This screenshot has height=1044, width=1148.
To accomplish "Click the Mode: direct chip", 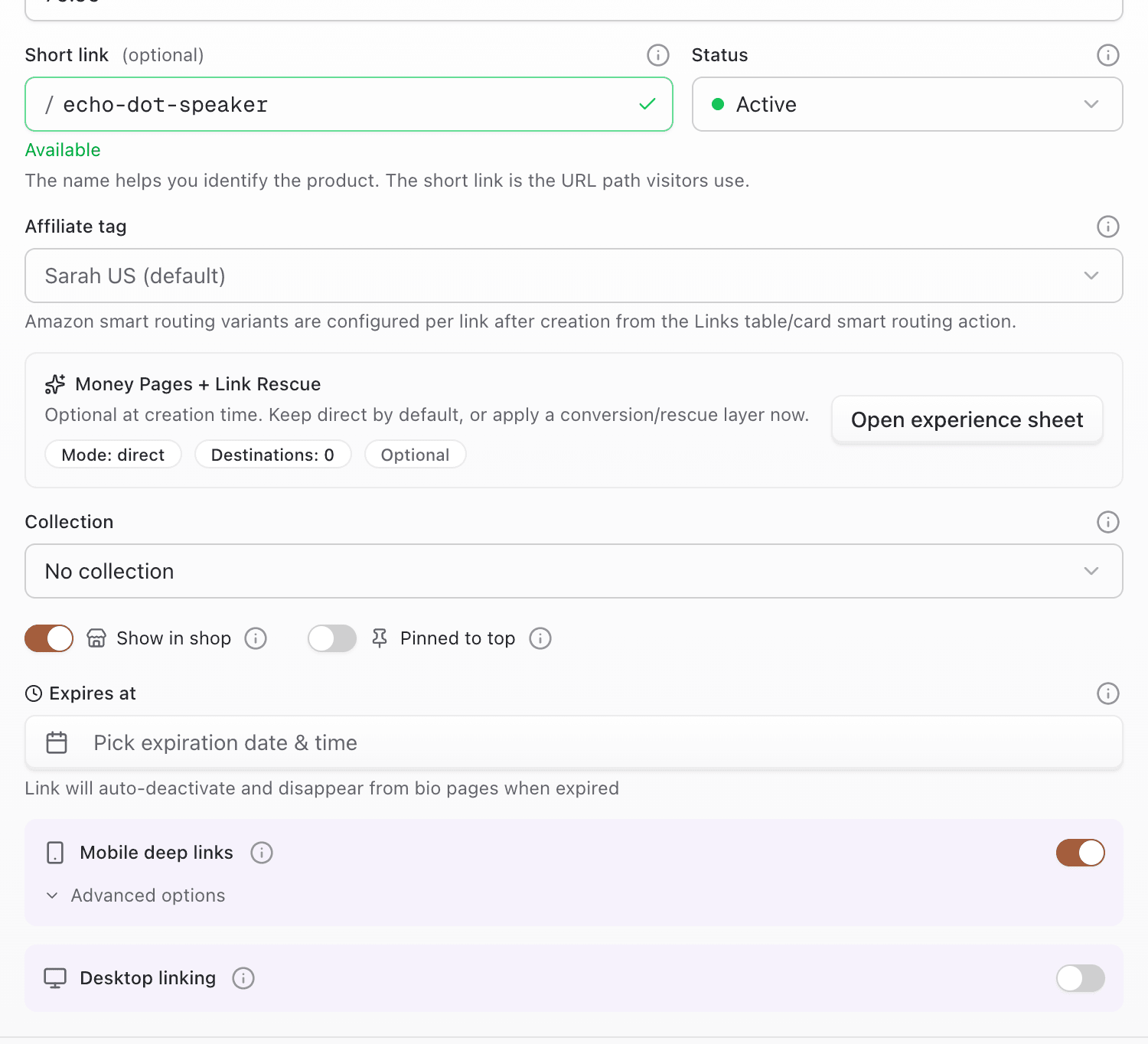I will pyautogui.click(x=113, y=455).
